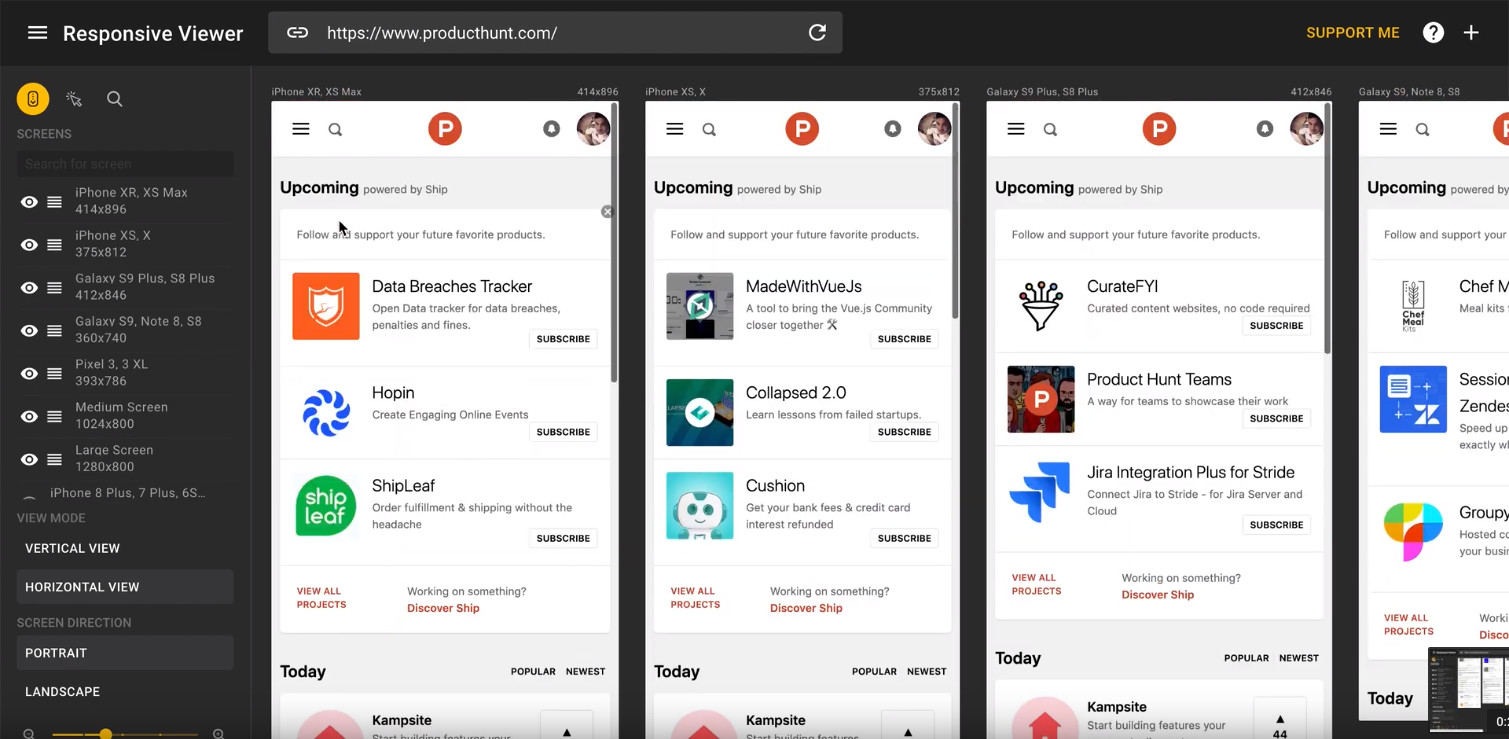
Task: Click Product Hunt logo in iPhone XS screen
Action: pyautogui.click(x=802, y=129)
